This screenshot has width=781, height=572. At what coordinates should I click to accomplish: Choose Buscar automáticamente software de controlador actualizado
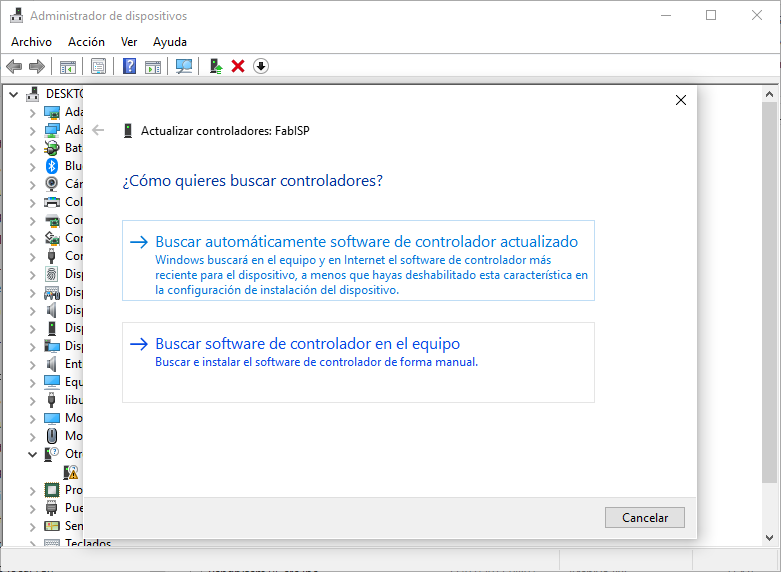[x=358, y=260]
